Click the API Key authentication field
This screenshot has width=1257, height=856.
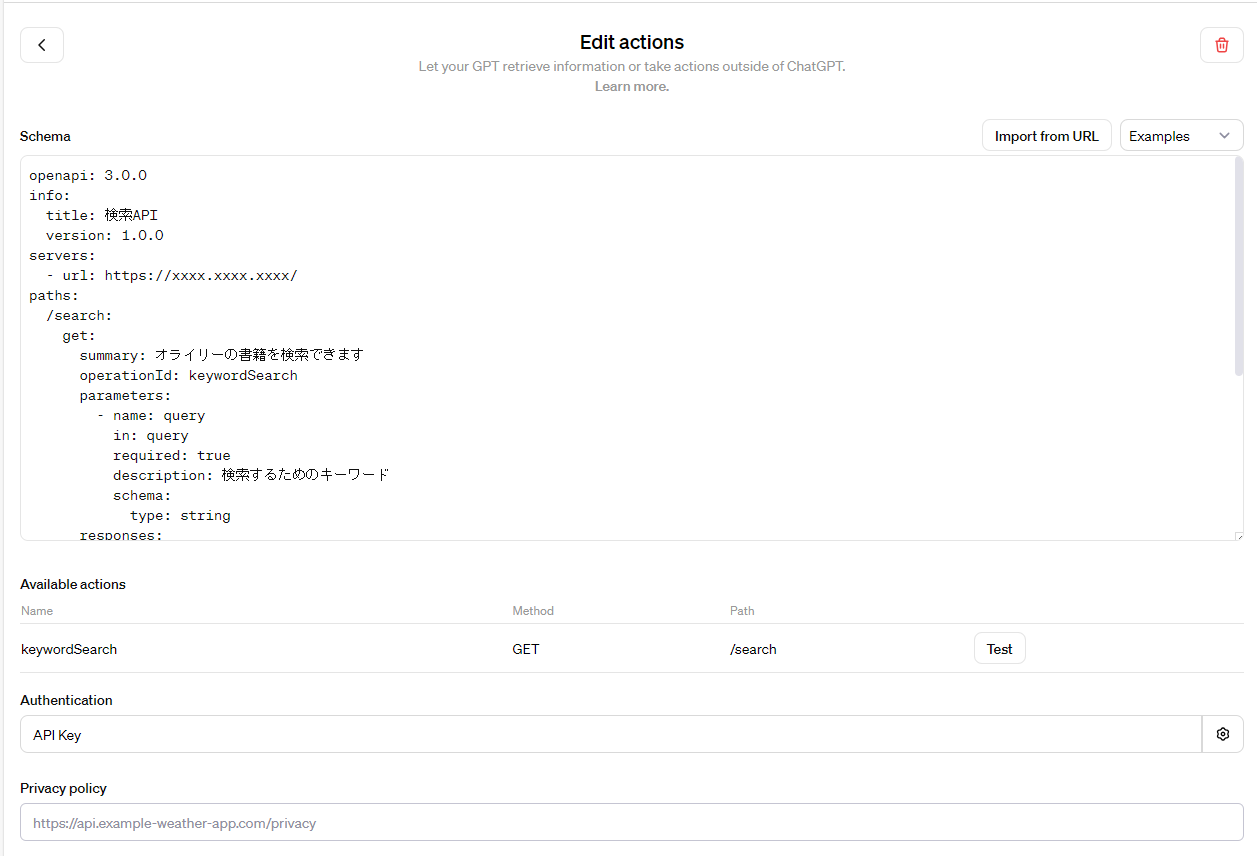click(x=610, y=734)
